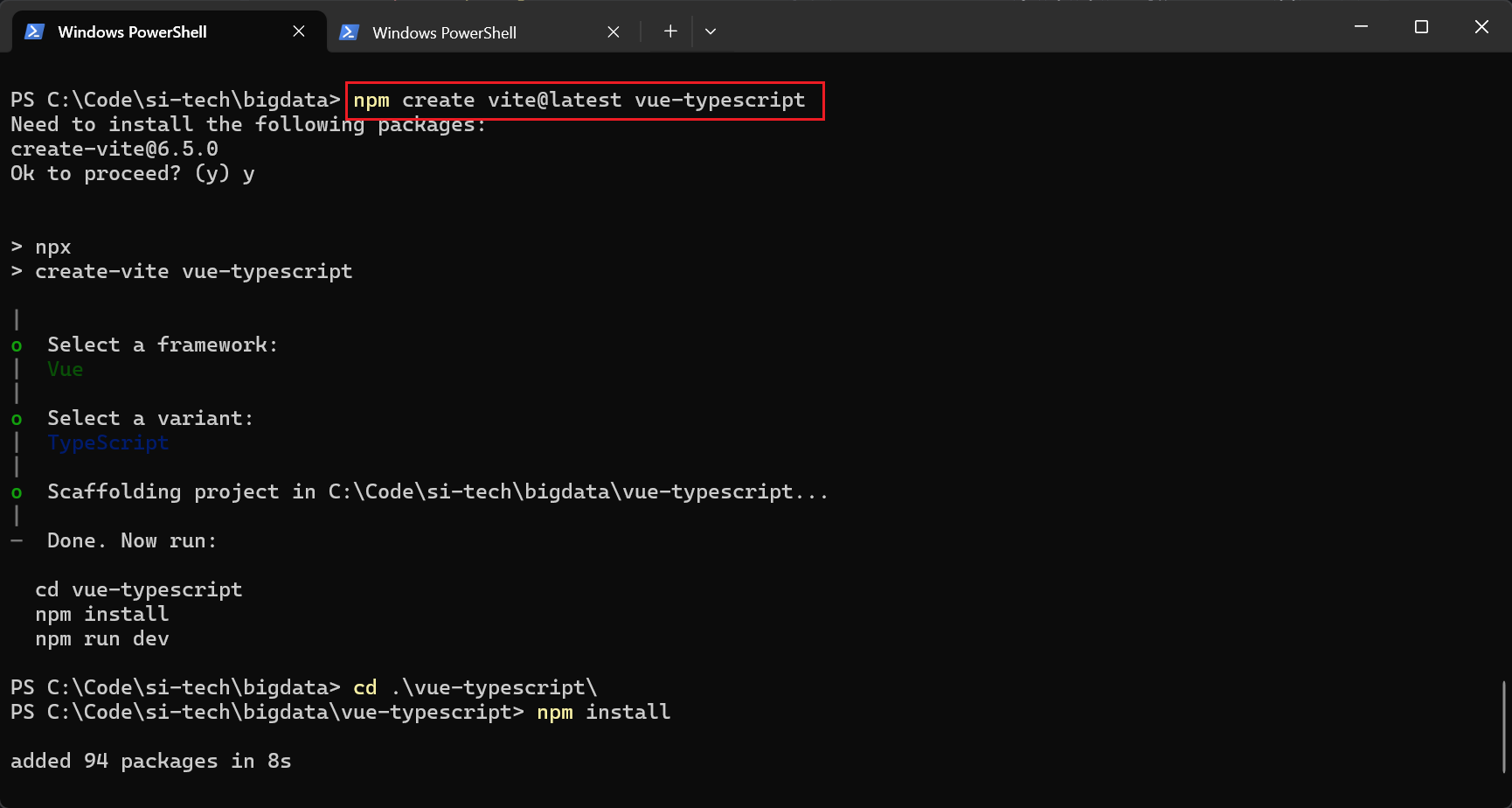The image size is (1512, 808).
Task: Click the 'Scaffolding project in' output line
Action: click(437, 491)
